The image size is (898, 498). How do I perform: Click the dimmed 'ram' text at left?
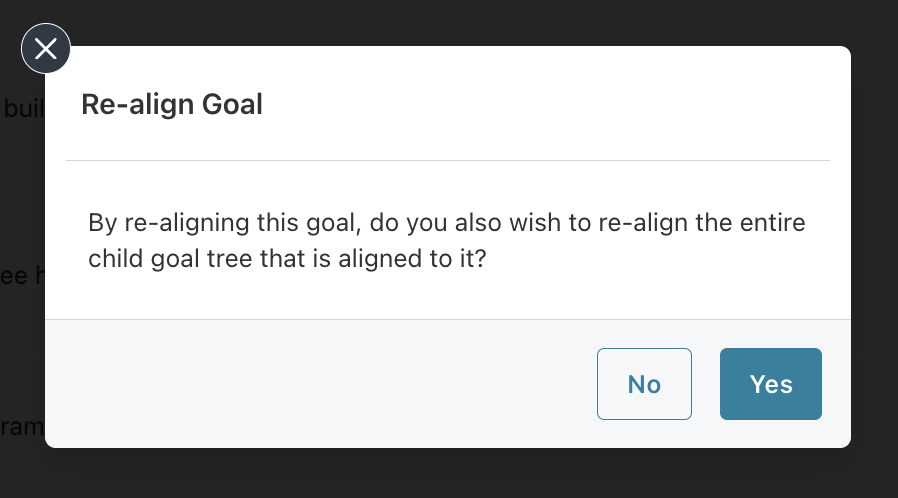coord(22,427)
